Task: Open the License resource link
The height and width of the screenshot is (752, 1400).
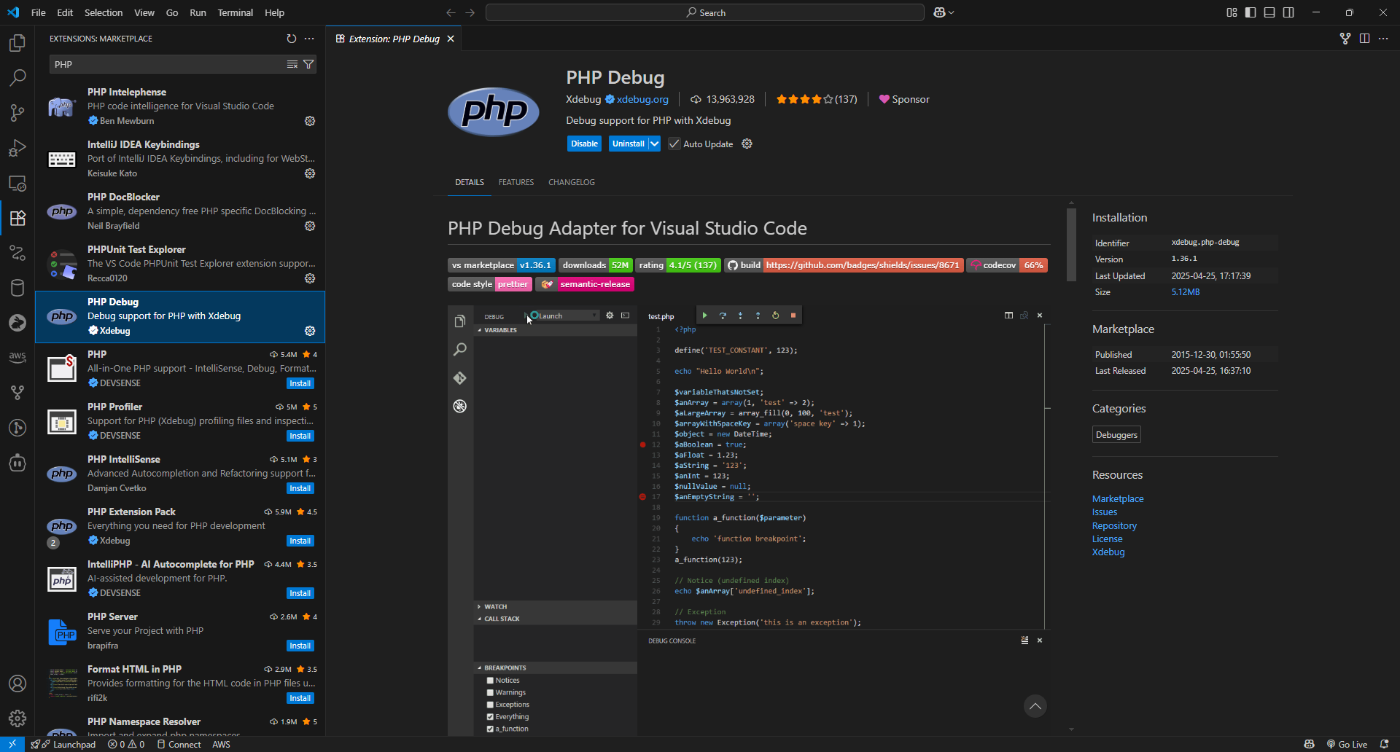Action: (x=1107, y=539)
